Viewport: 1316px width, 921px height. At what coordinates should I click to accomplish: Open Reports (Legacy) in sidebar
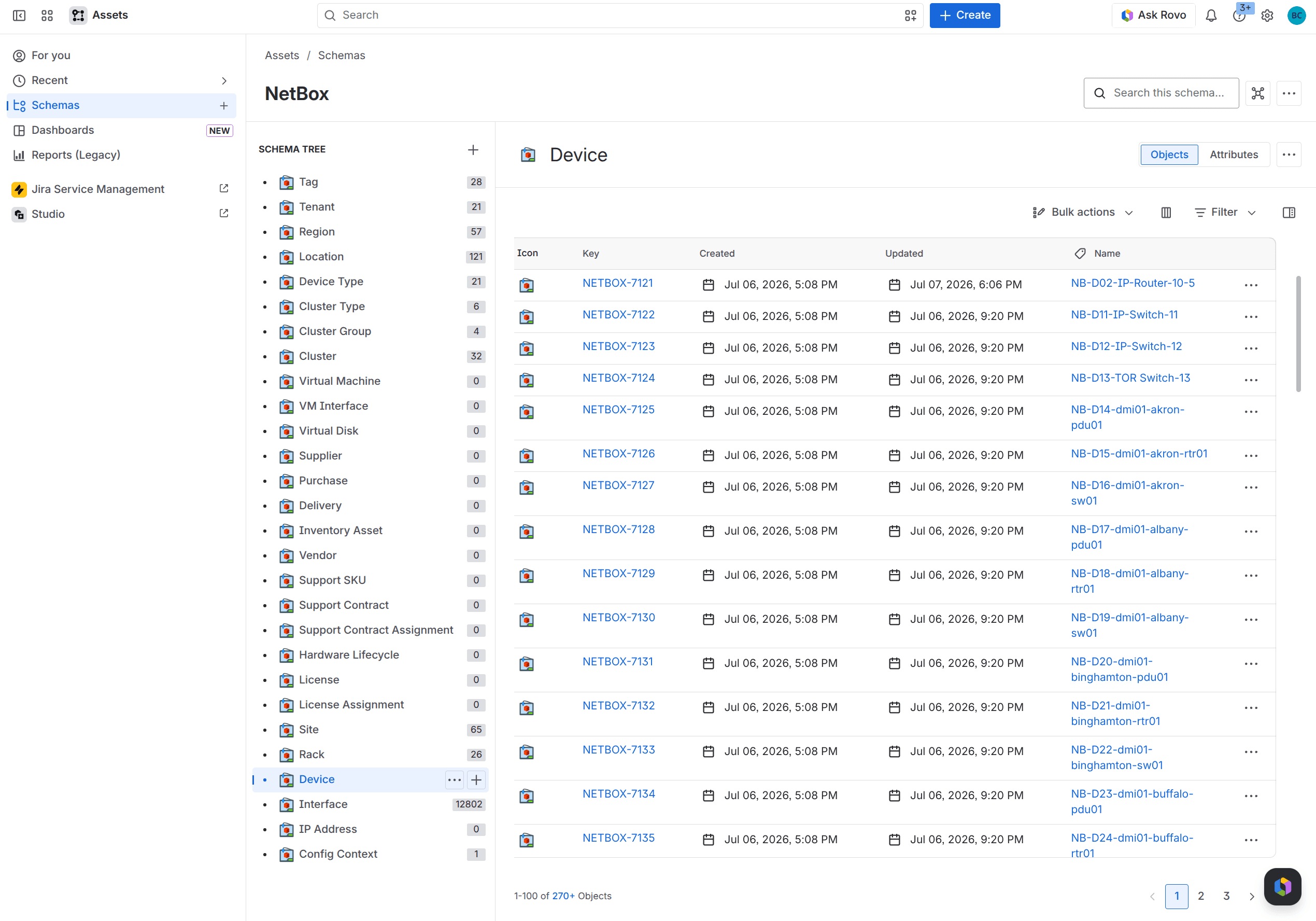pos(121,155)
